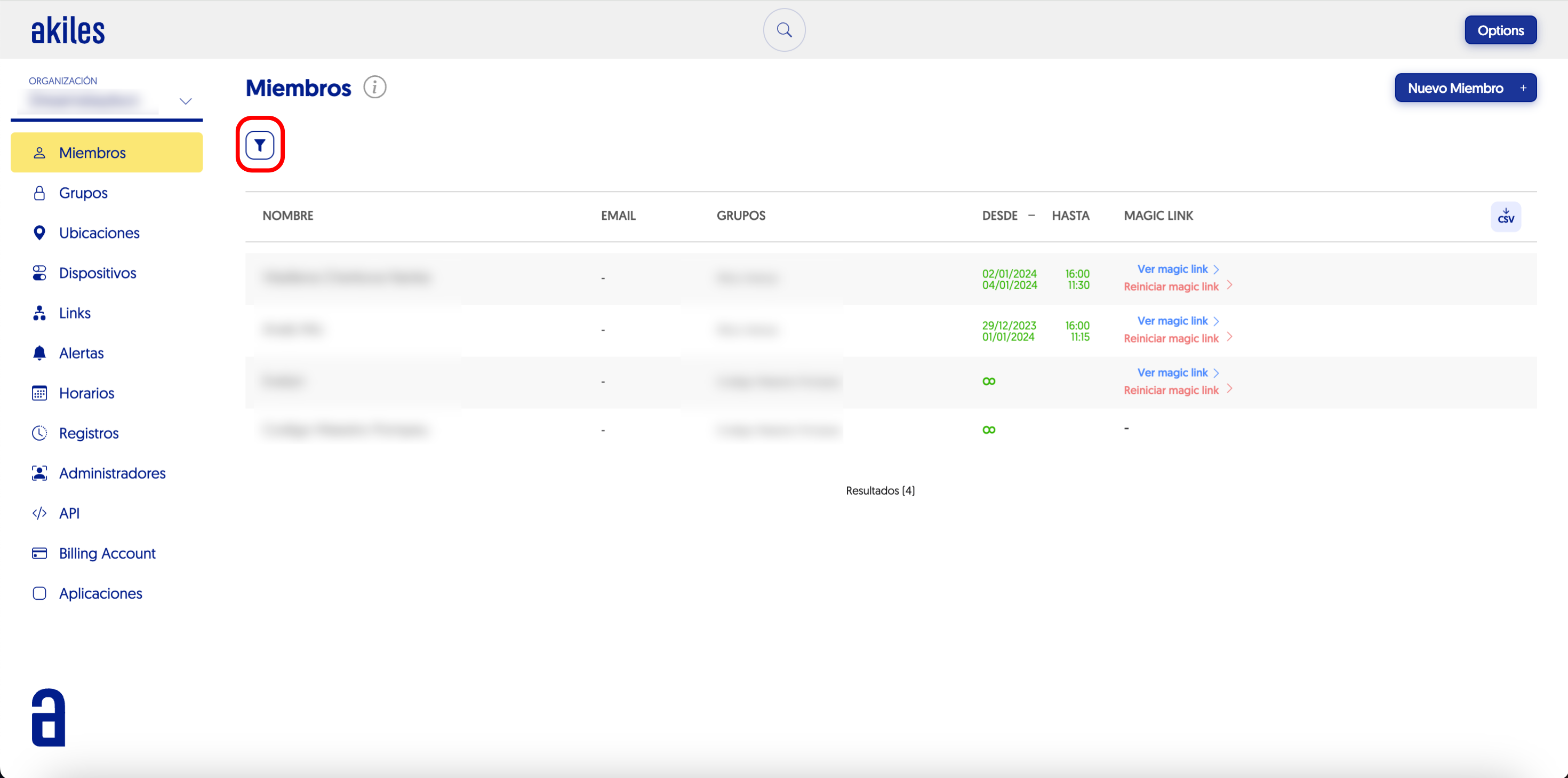This screenshot has height=778, width=1568.
Task: Click the Options button
Action: point(1500,30)
